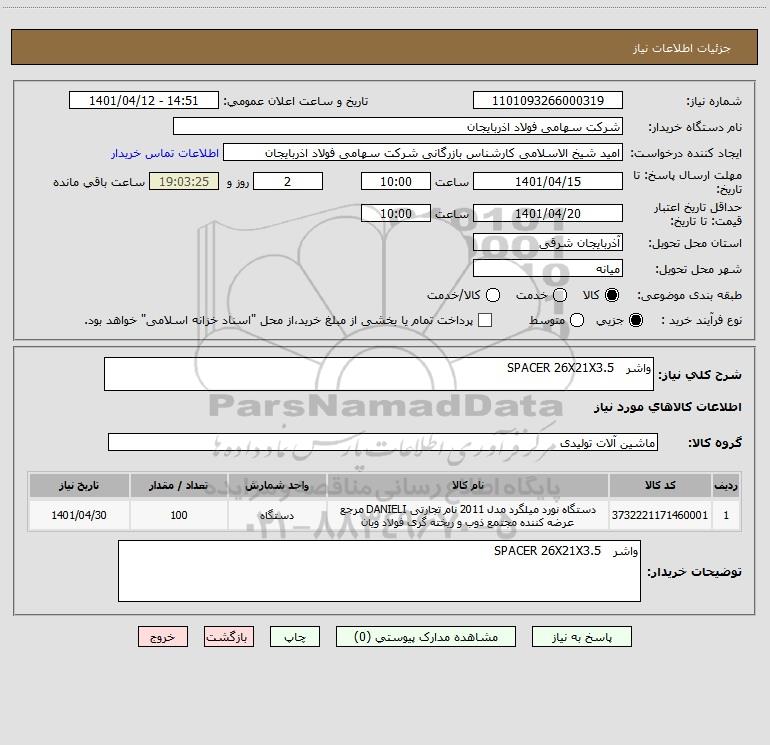Click the need date cell 1401/04/30
The height and width of the screenshot is (745, 770).
pyautogui.click(x=79, y=515)
